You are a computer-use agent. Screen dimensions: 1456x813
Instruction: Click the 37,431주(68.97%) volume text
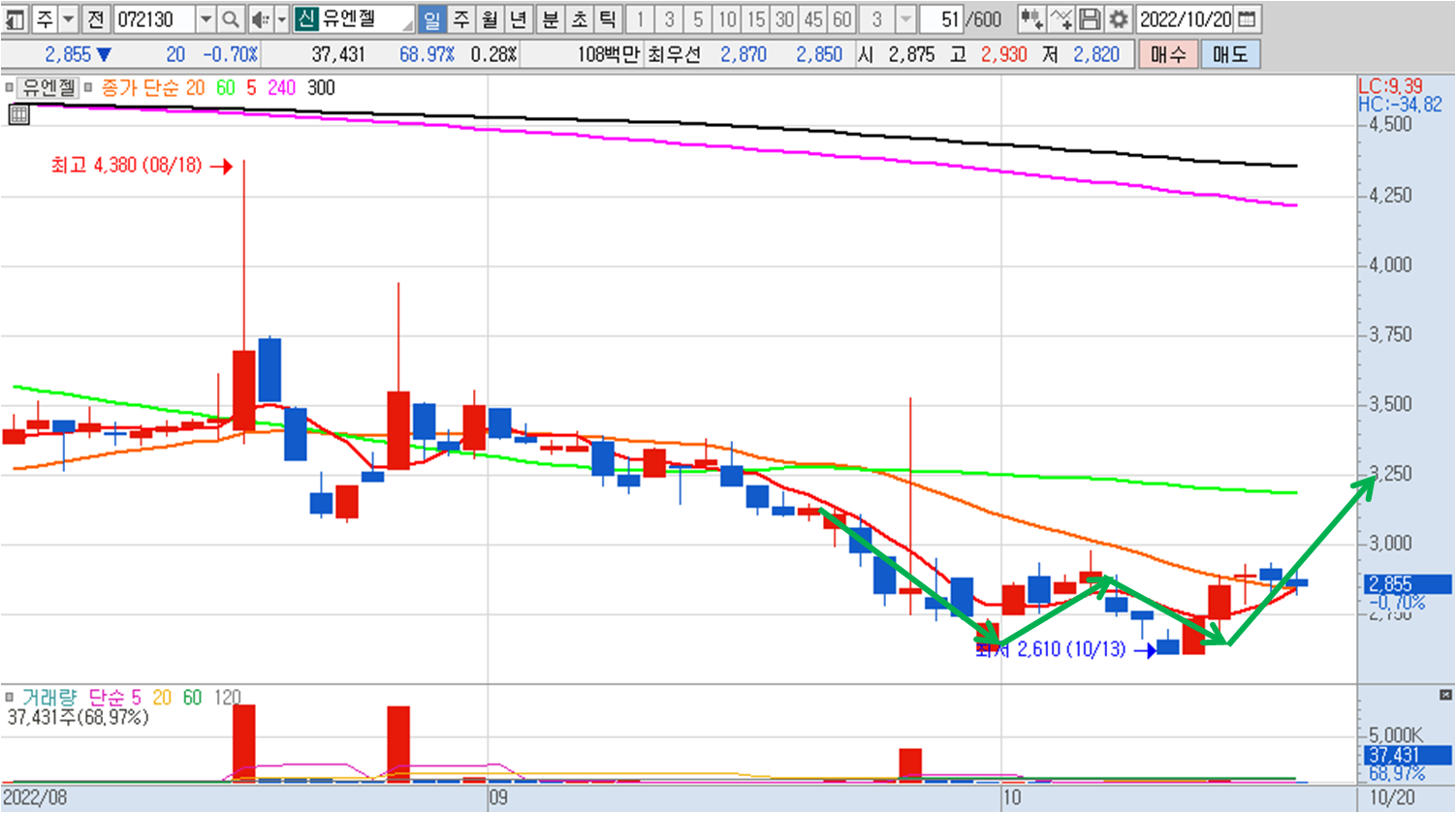click(x=78, y=717)
